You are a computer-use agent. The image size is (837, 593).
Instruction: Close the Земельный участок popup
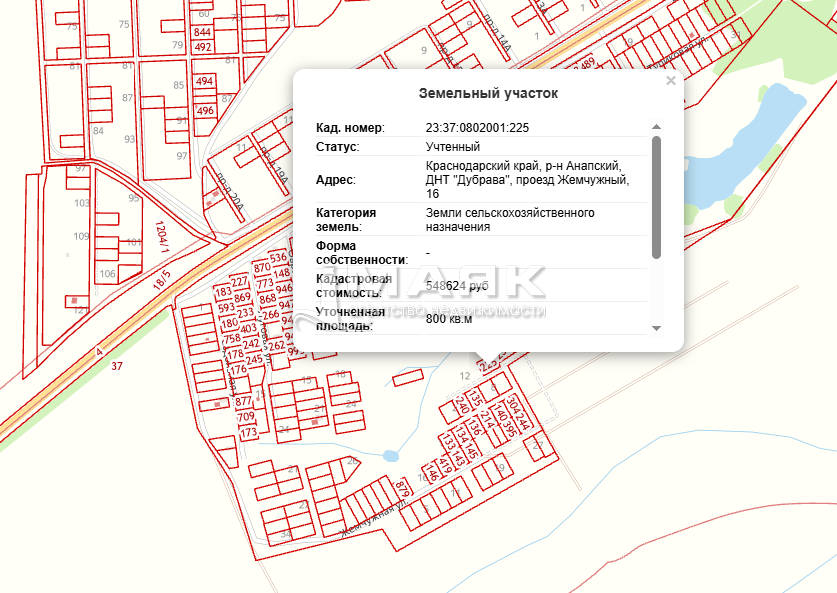(x=671, y=81)
